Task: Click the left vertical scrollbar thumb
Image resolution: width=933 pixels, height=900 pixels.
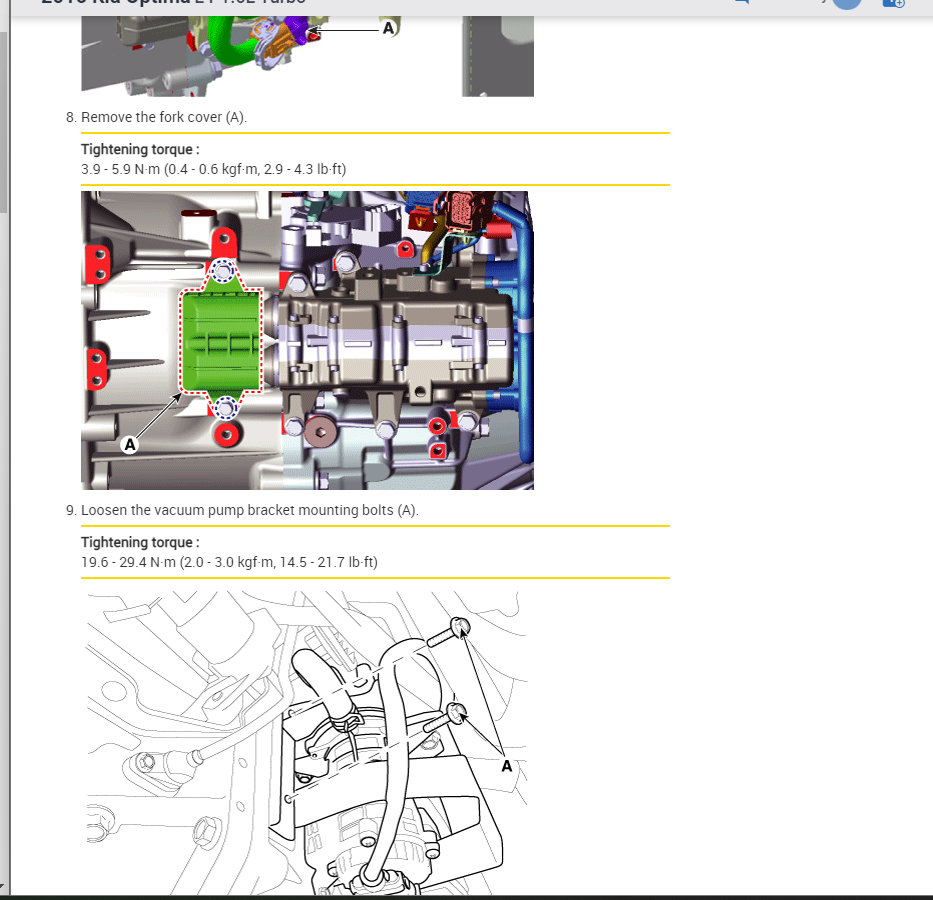Action: (4, 122)
